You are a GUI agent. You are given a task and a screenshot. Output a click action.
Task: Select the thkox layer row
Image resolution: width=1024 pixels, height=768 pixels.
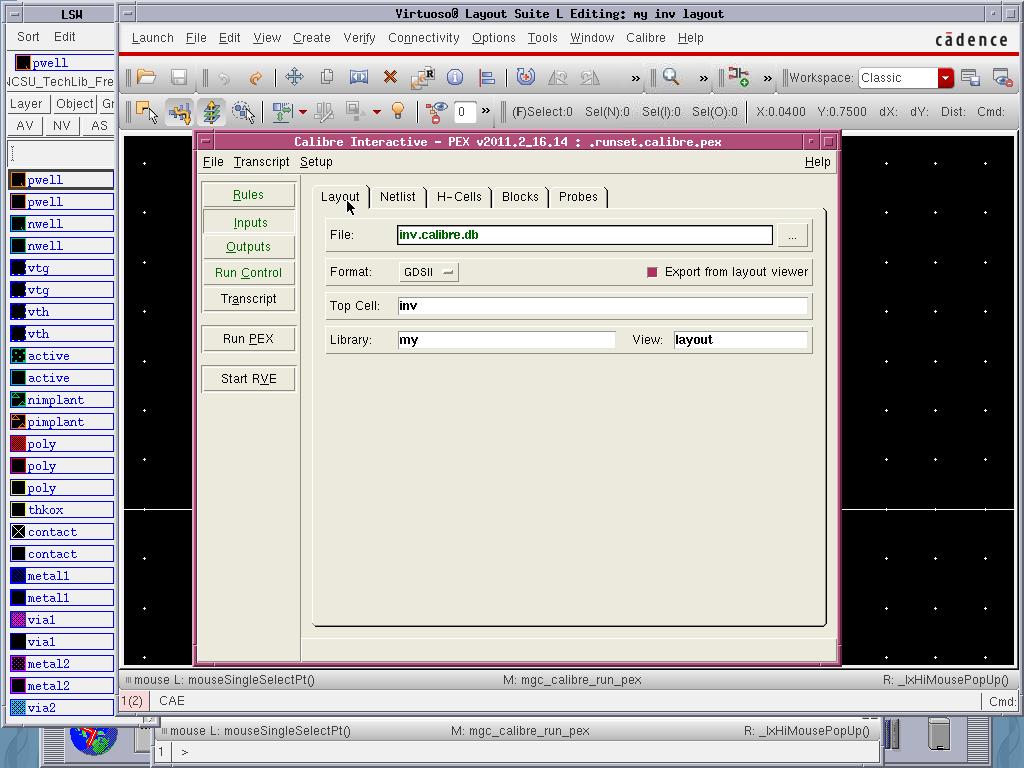[x=62, y=510]
